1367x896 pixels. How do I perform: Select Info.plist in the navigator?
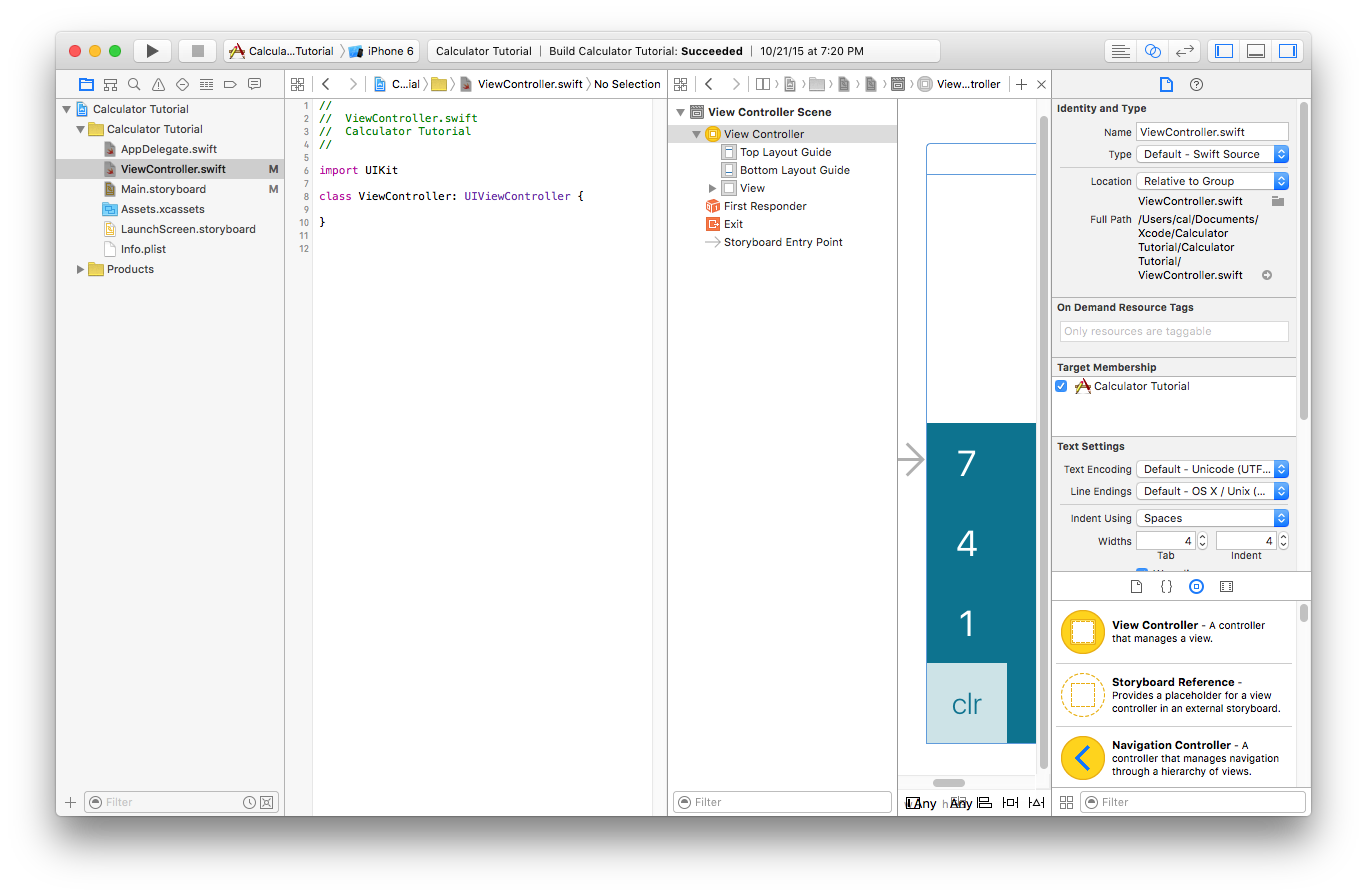[143, 249]
